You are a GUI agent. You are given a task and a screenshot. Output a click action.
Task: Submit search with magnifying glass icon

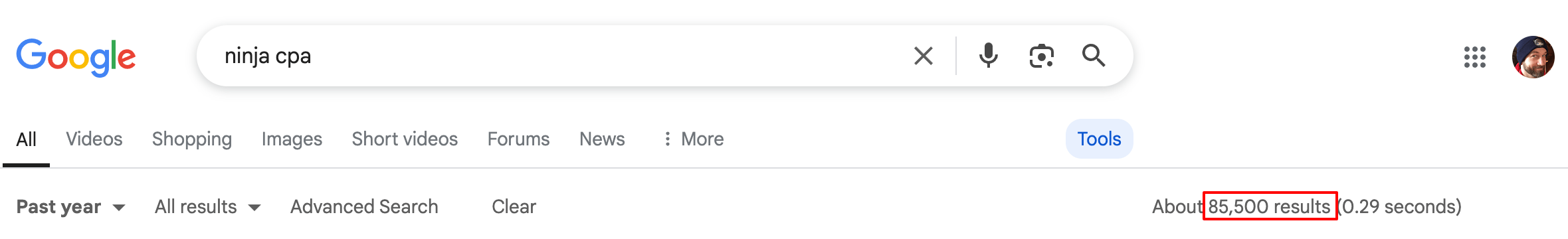tap(1094, 56)
